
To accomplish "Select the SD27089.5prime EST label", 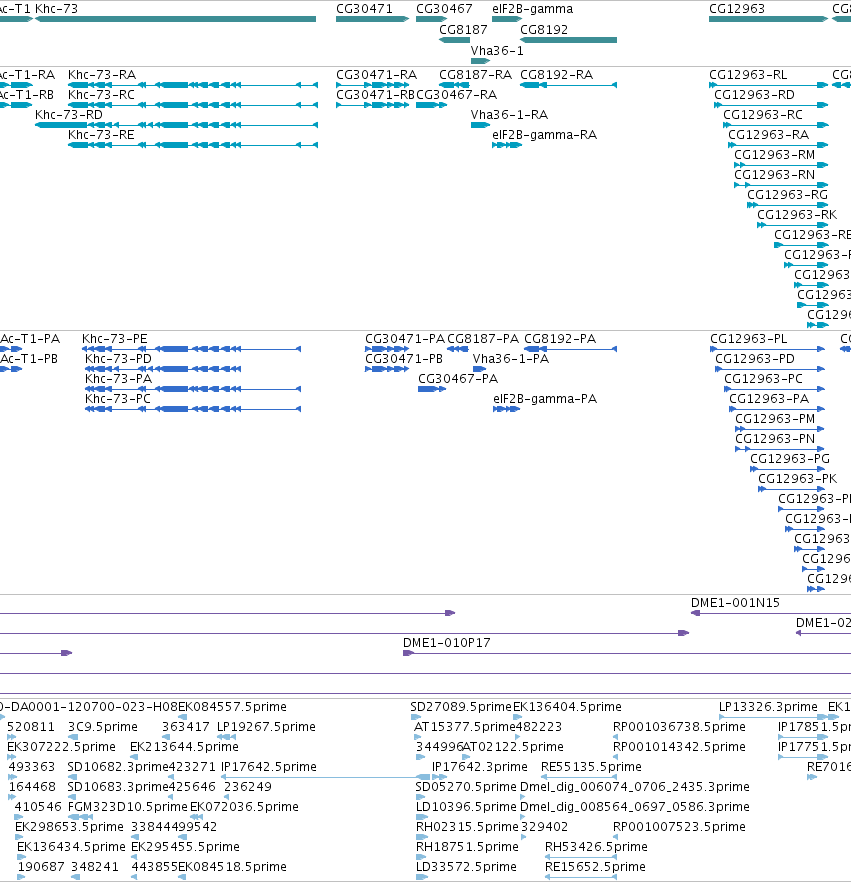I will pyautogui.click(x=461, y=707).
